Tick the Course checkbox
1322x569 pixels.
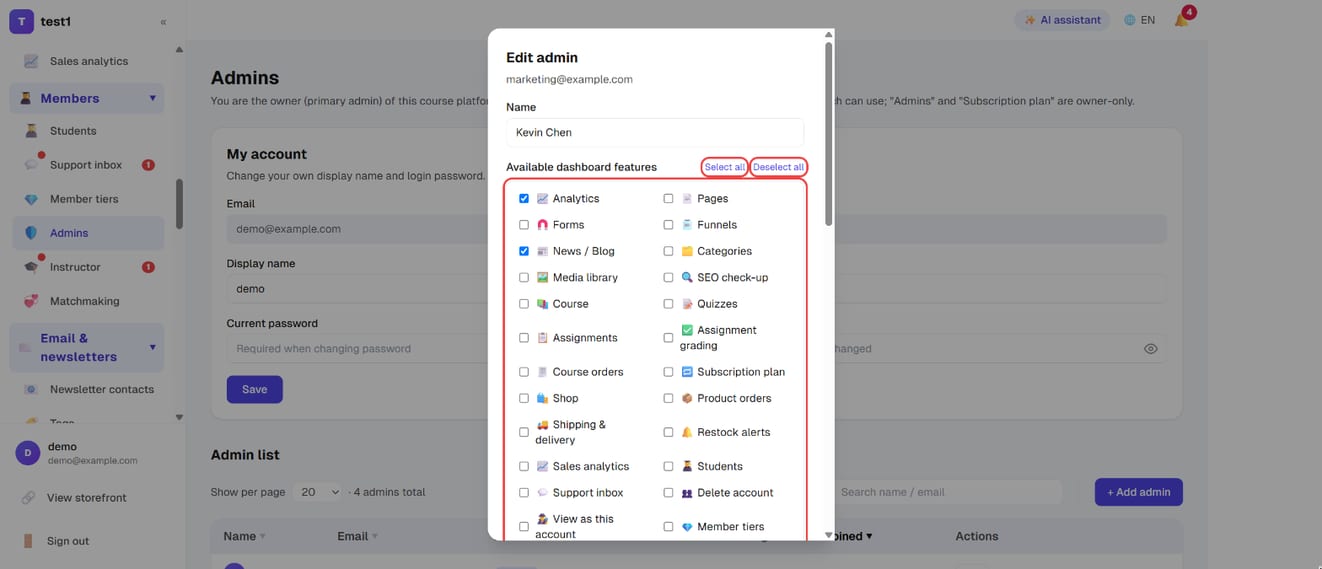tap(524, 304)
